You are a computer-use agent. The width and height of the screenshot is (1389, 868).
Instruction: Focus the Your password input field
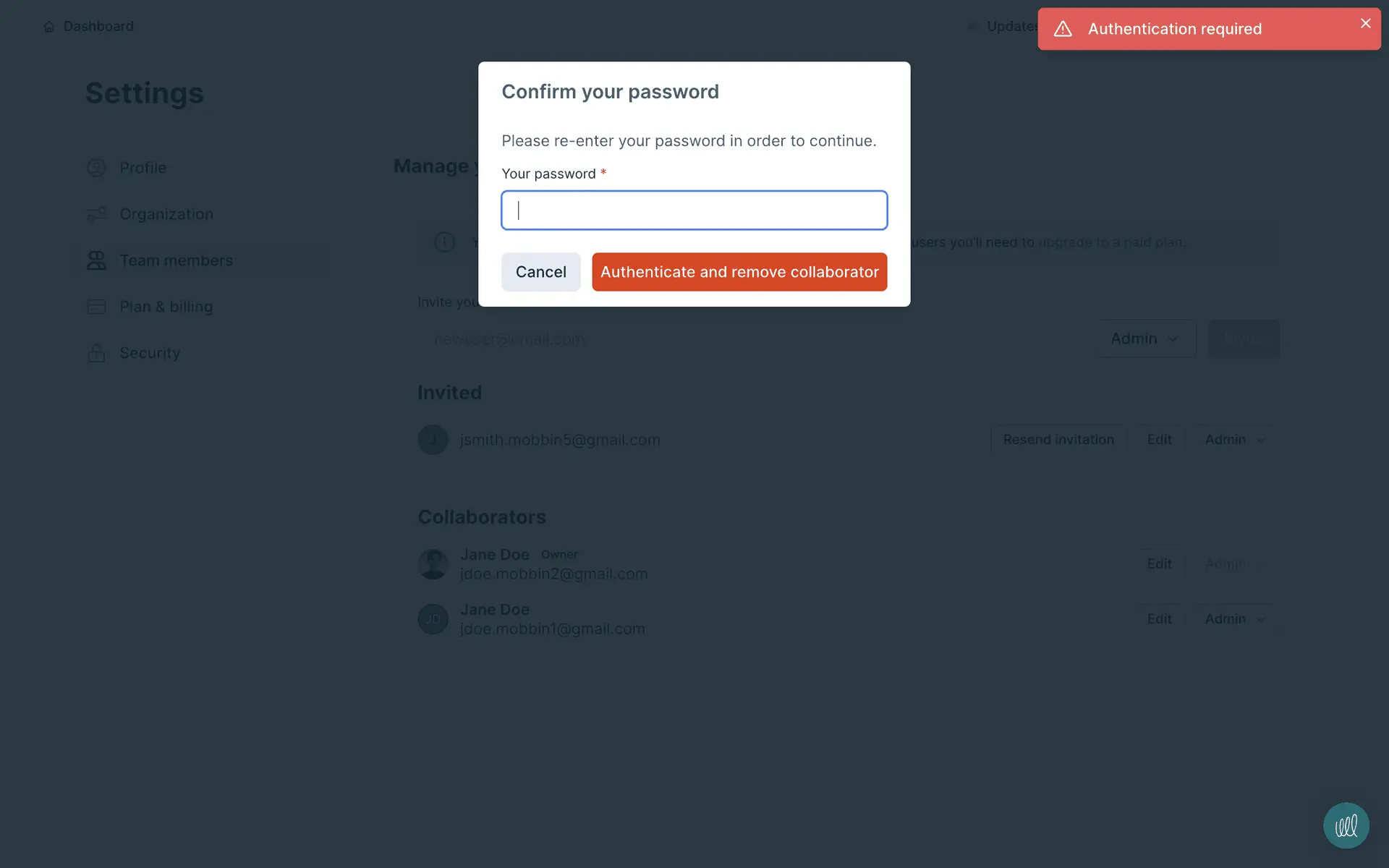click(x=694, y=210)
